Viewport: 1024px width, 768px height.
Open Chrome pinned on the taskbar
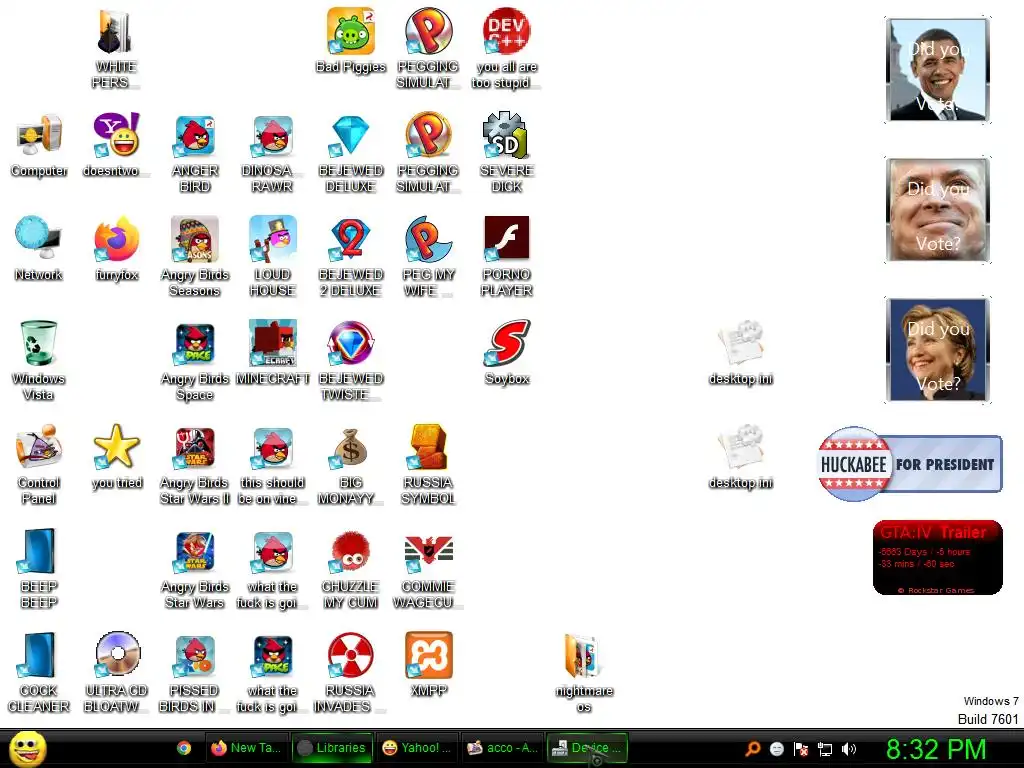pos(184,748)
